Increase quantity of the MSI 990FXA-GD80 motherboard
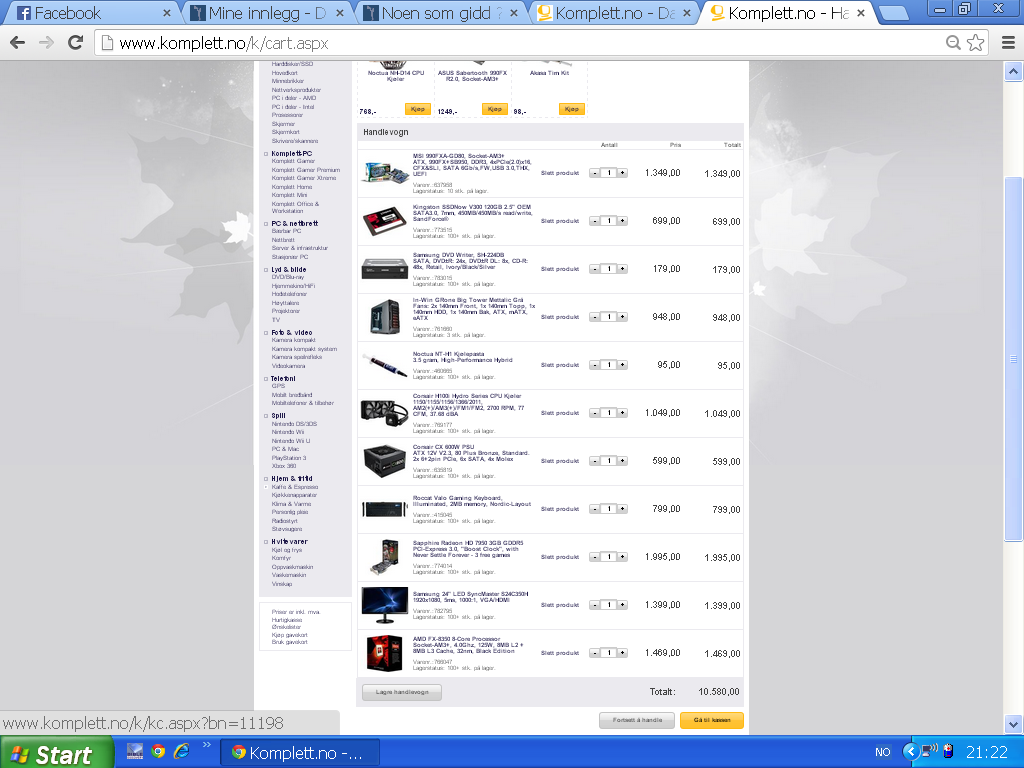The image size is (1024, 768). [622, 173]
